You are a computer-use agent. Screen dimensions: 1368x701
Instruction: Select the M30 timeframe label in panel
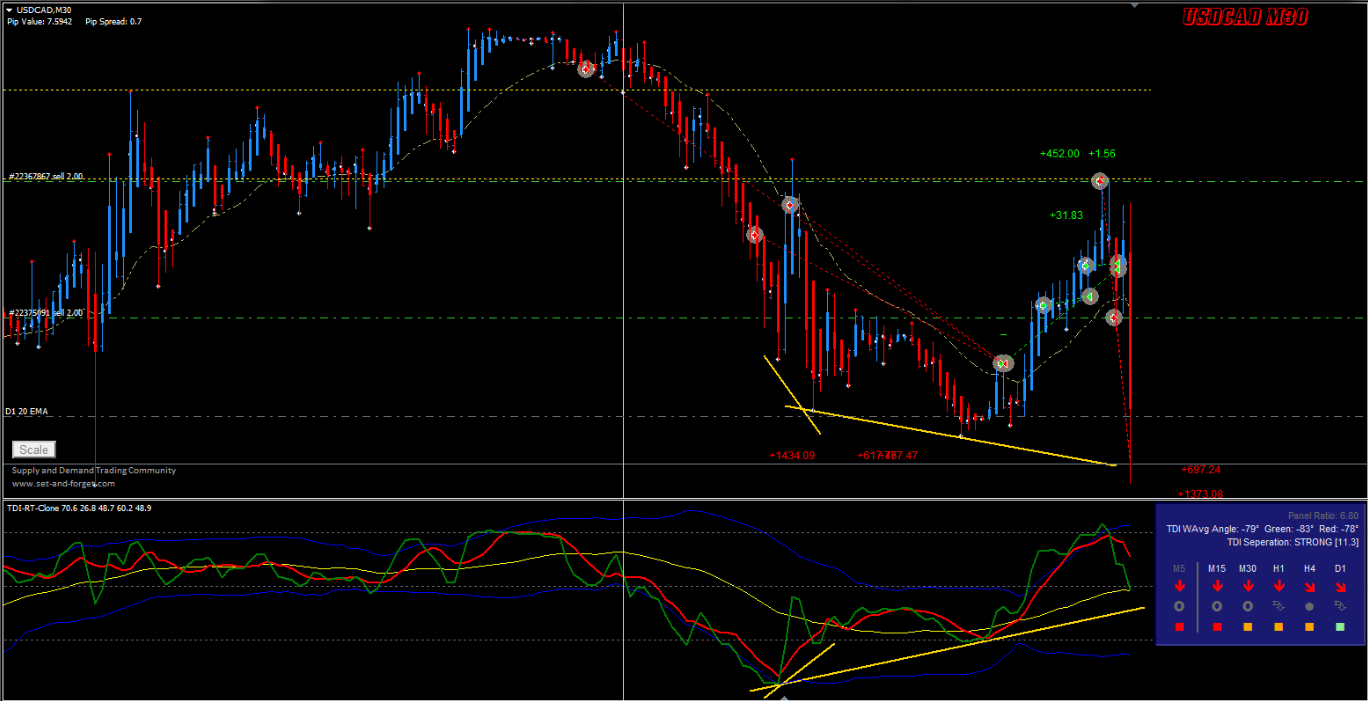1248,569
